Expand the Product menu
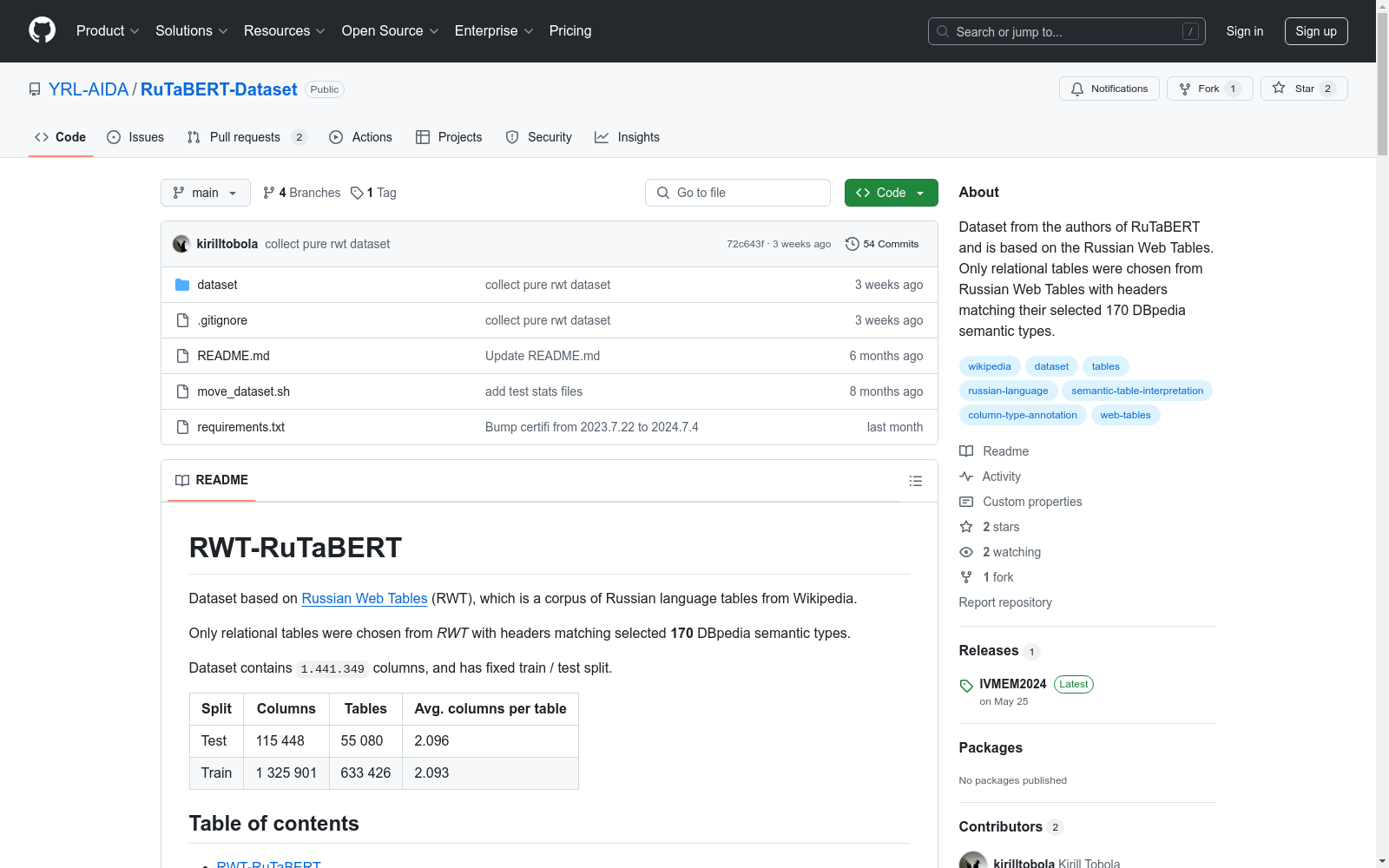 (x=108, y=31)
